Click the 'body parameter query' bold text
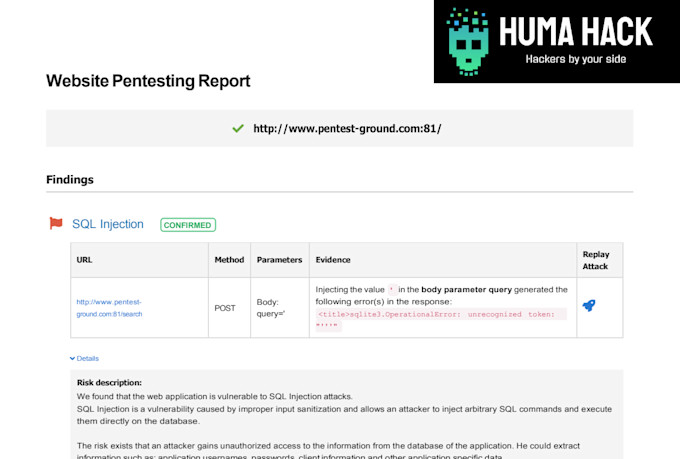 point(466,289)
